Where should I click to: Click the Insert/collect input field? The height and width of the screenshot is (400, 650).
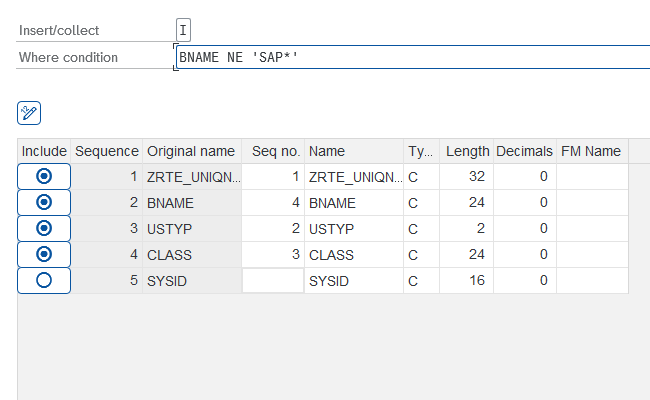coord(183,31)
